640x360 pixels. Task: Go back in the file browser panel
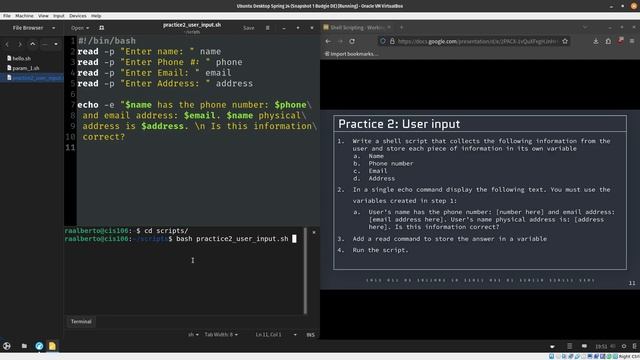7,44
